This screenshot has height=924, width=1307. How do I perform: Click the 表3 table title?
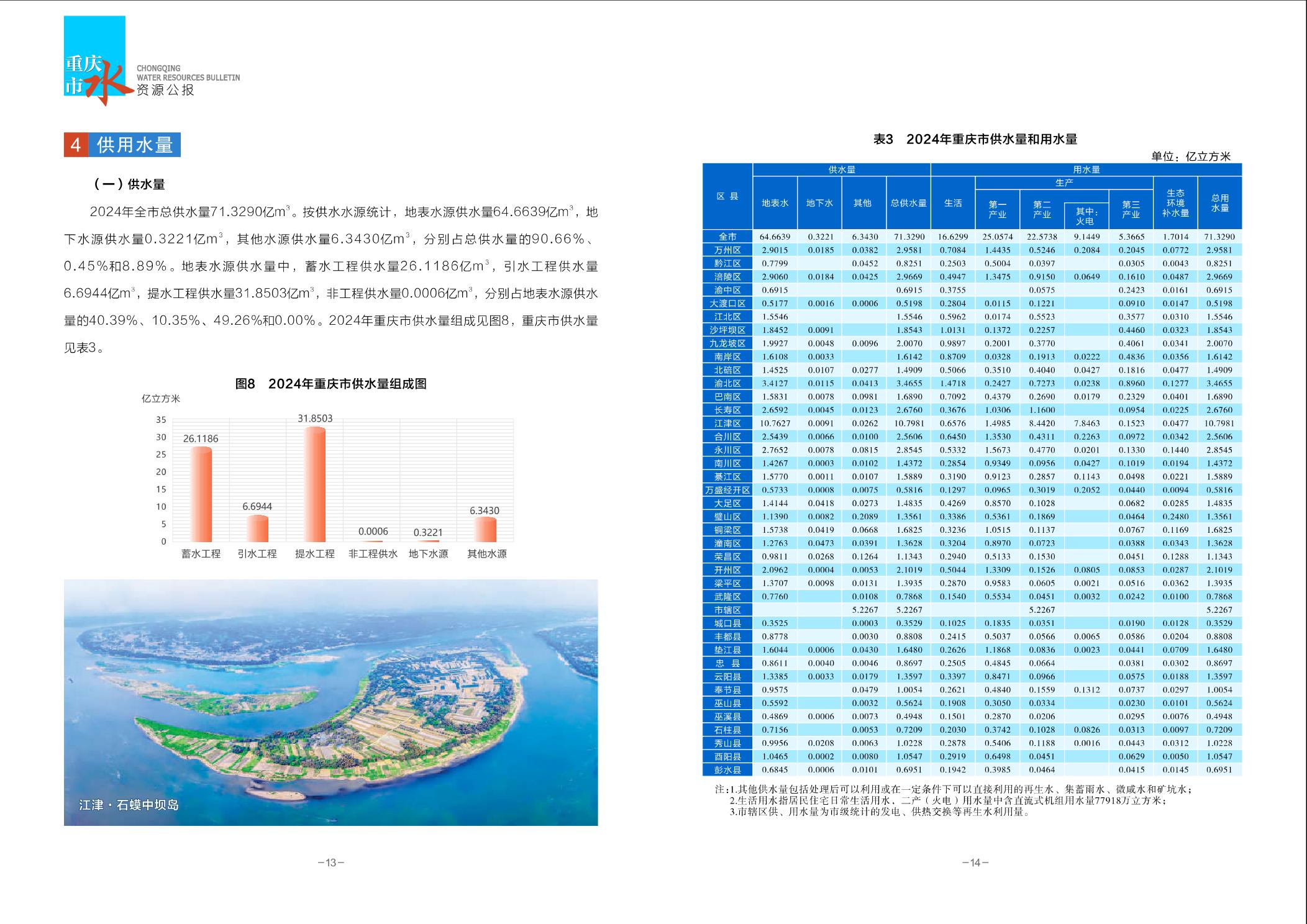point(975,139)
